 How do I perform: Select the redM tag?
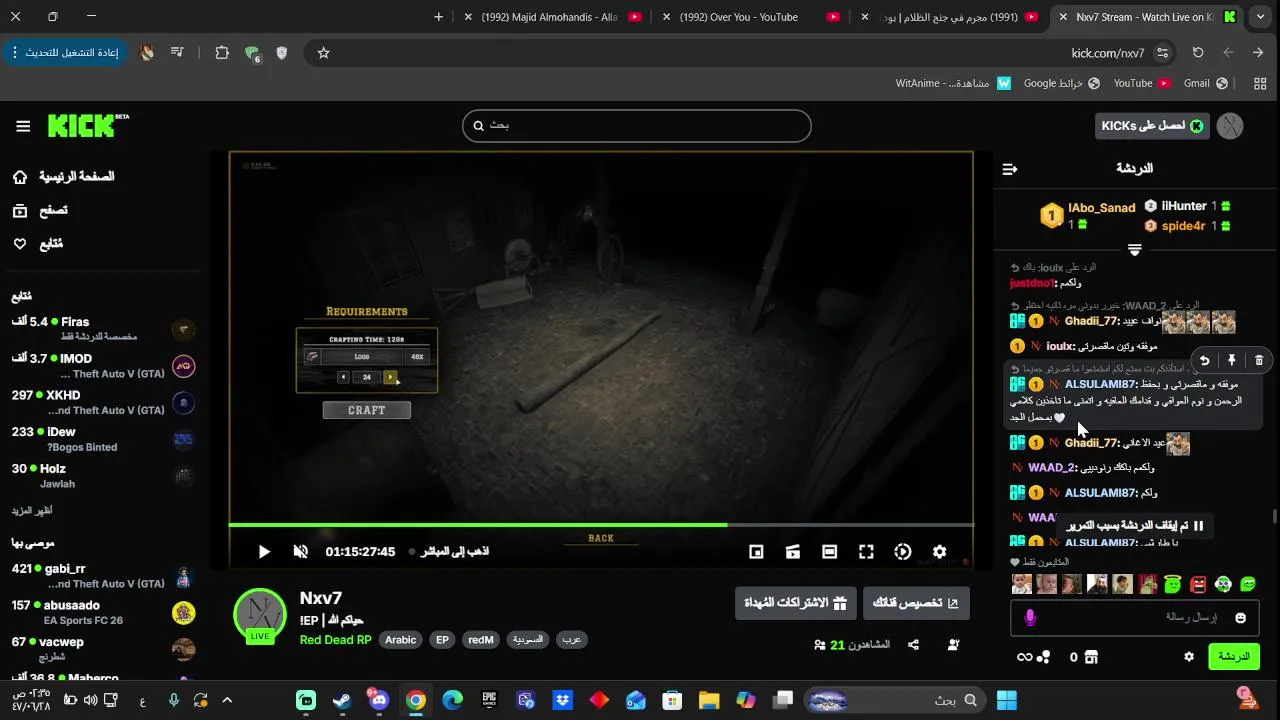click(x=481, y=640)
